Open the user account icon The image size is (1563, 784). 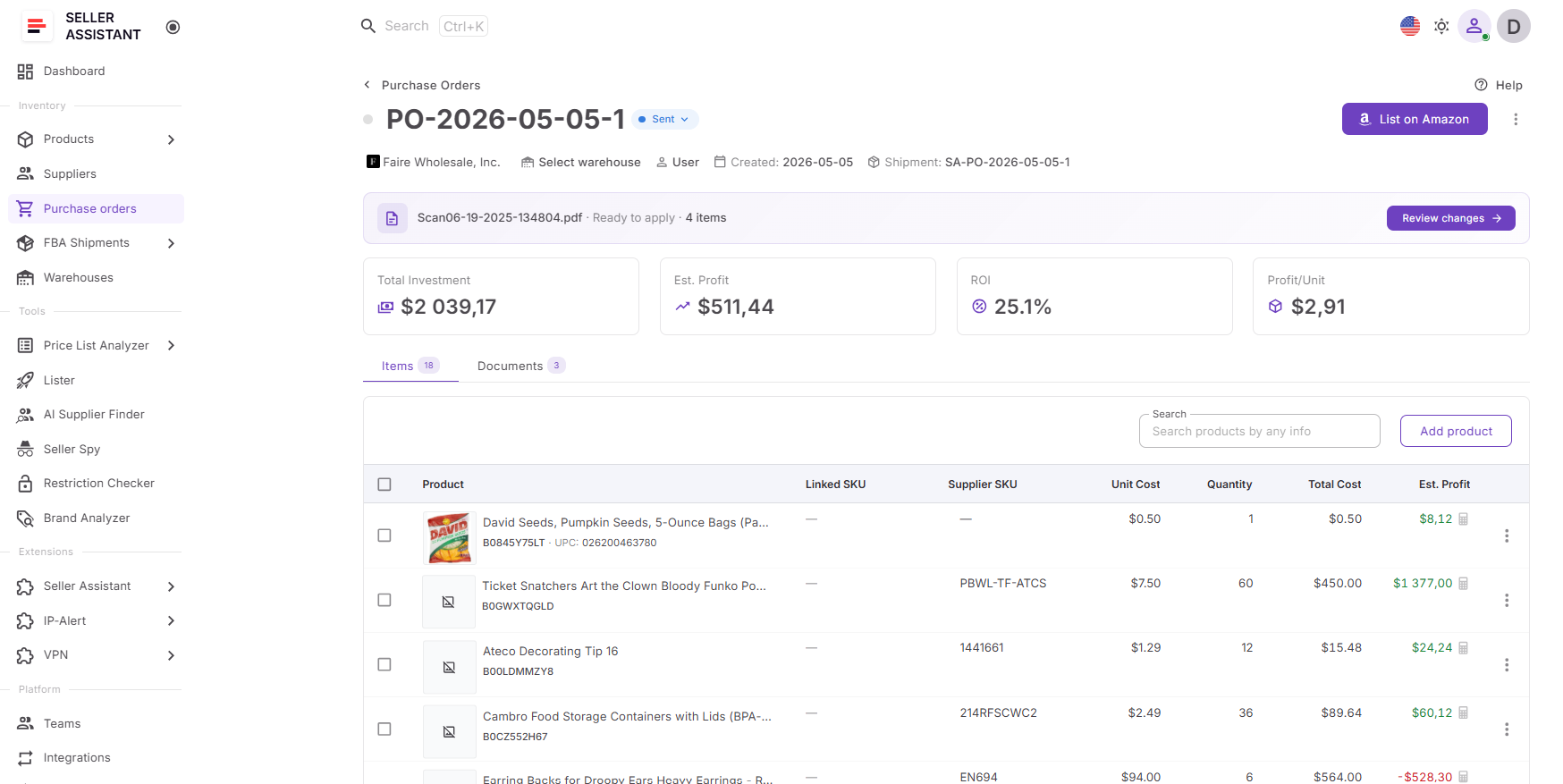(x=1474, y=26)
